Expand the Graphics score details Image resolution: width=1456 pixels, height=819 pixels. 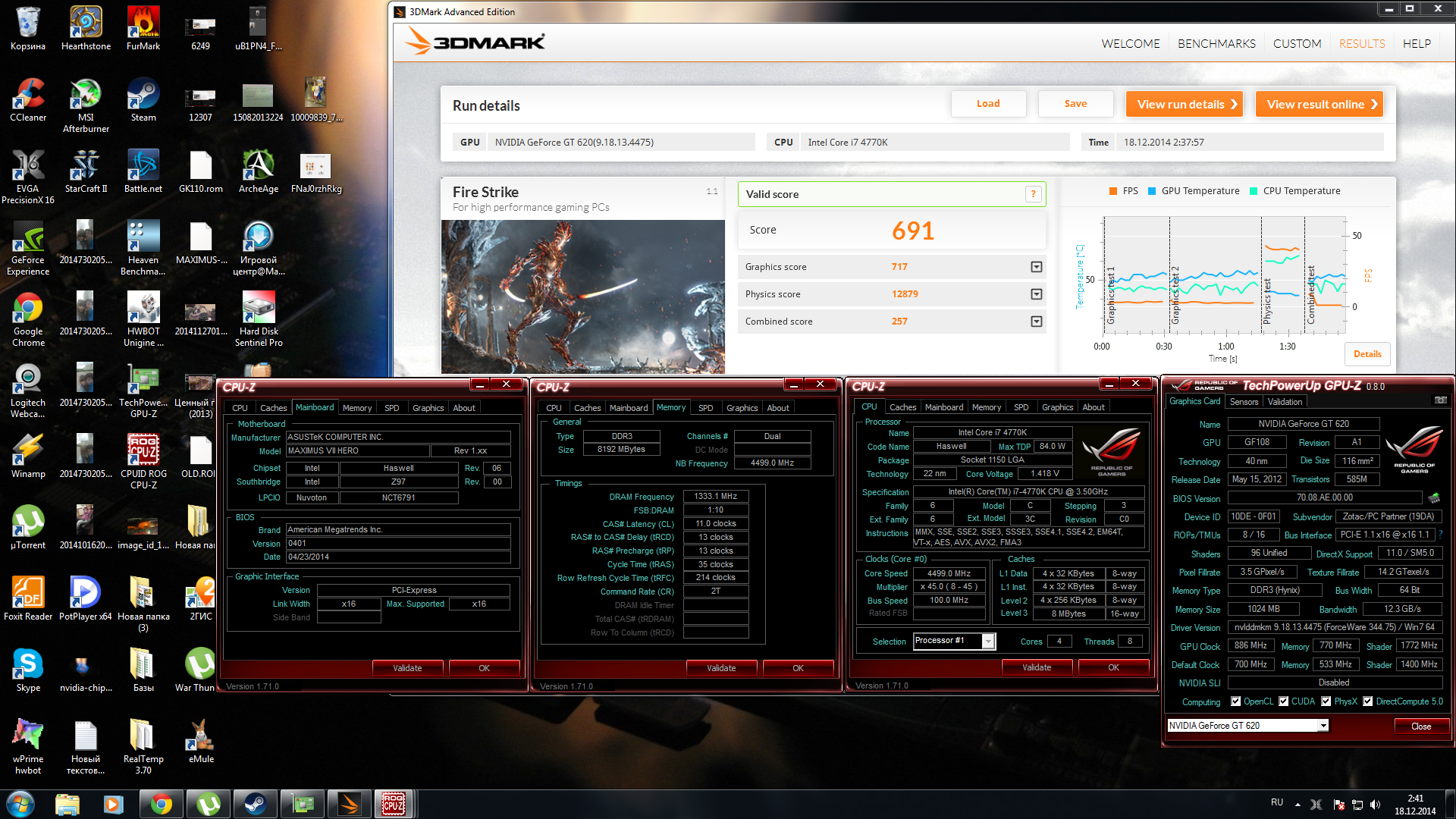(x=1037, y=267)
